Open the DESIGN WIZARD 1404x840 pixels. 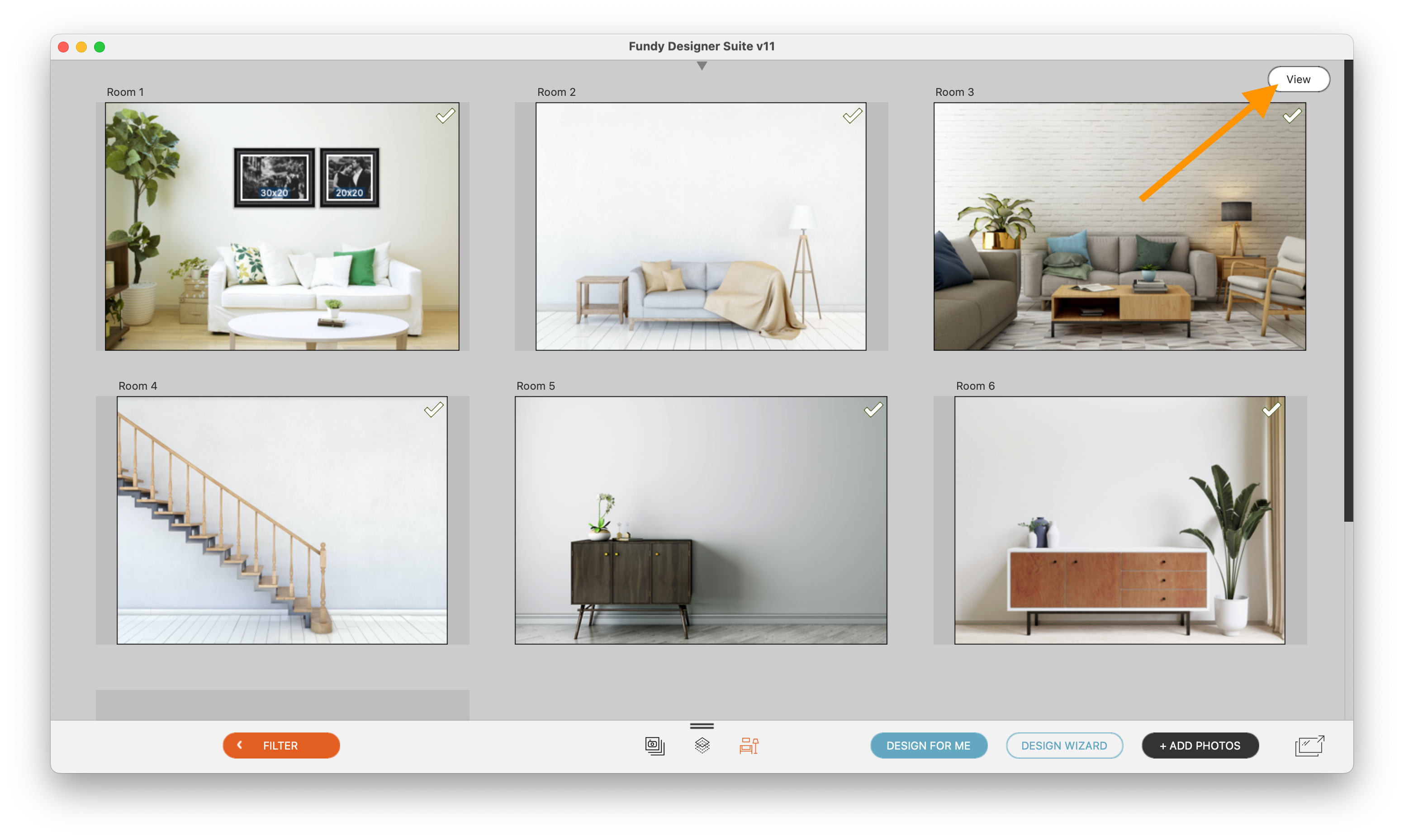pos(1064,746)
